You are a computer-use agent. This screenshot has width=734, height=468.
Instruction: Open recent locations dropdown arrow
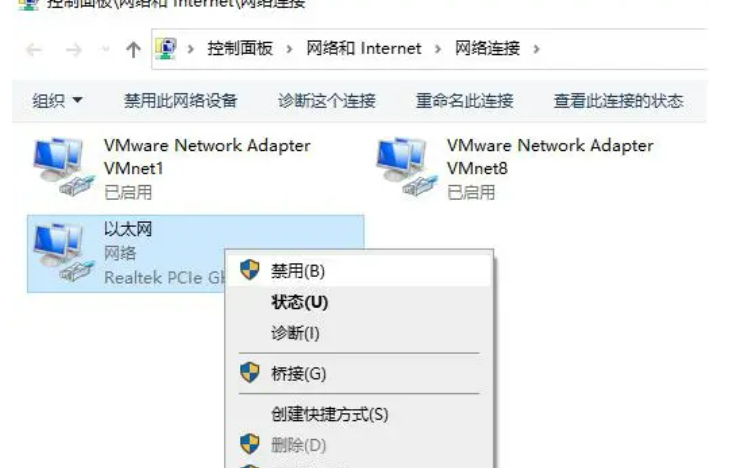point(106,49)
